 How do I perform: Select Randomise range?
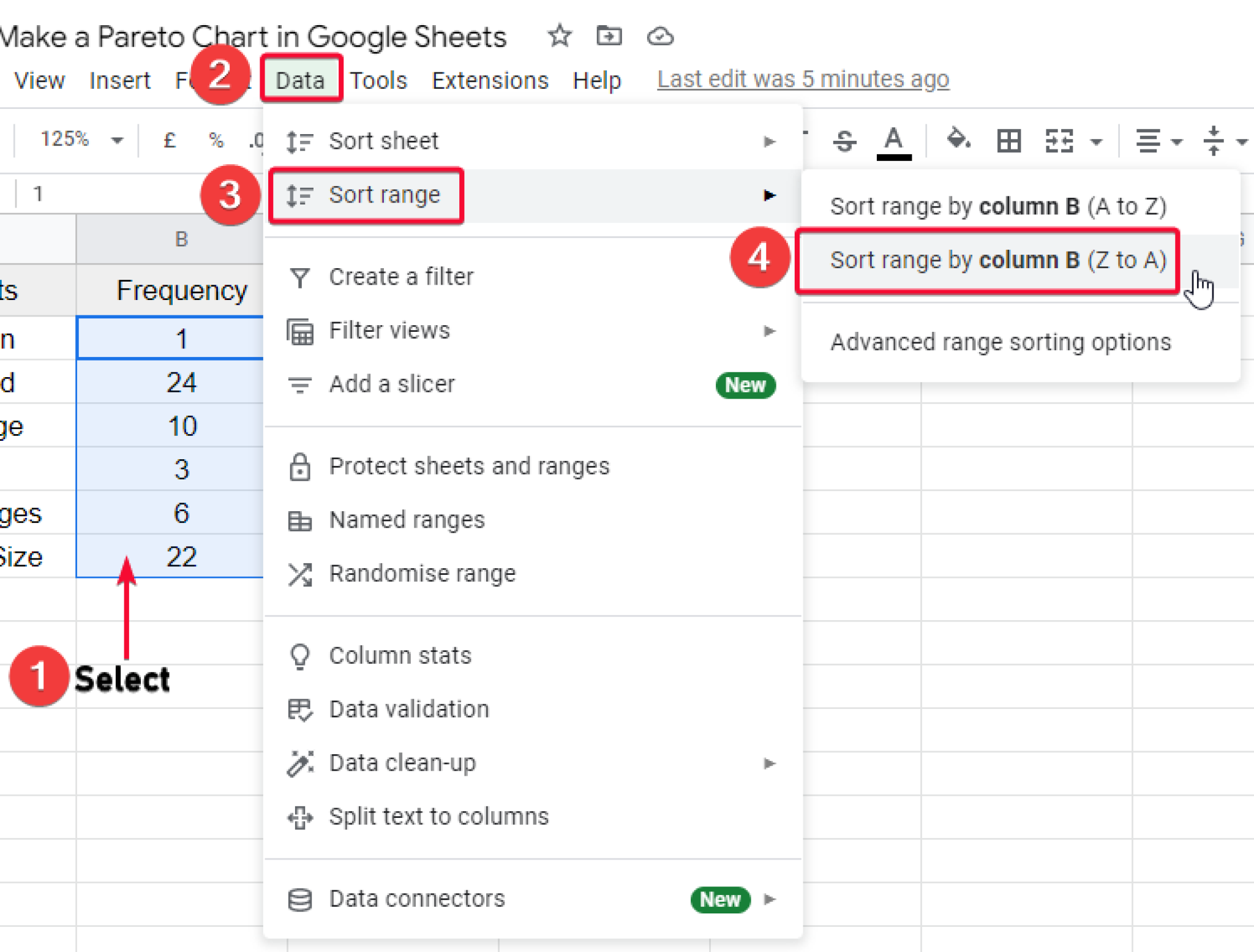click(533, 574)
